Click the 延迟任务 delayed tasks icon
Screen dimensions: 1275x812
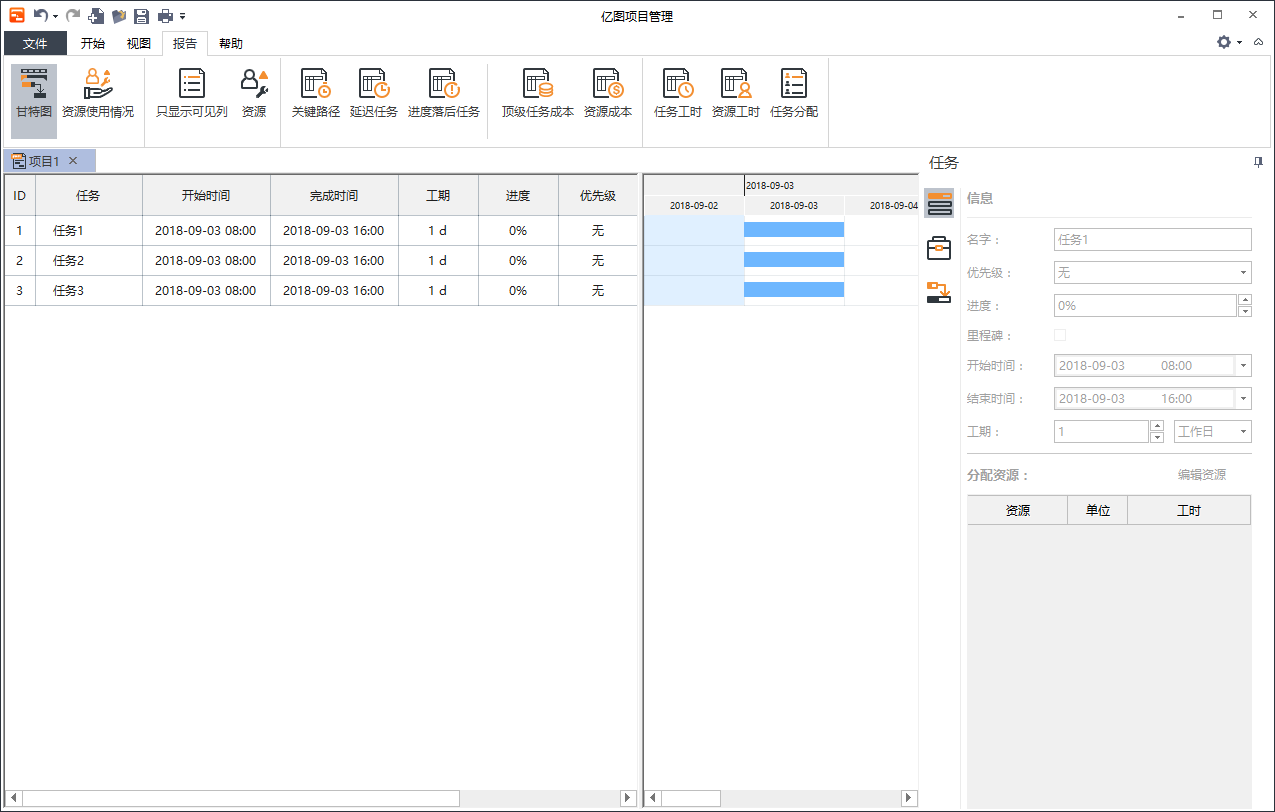373,94
